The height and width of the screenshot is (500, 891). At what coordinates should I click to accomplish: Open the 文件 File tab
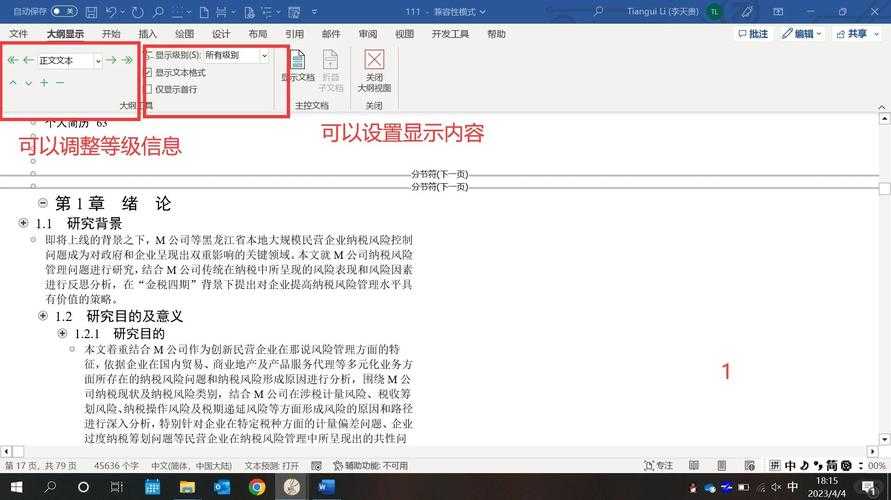click(18, 34)
